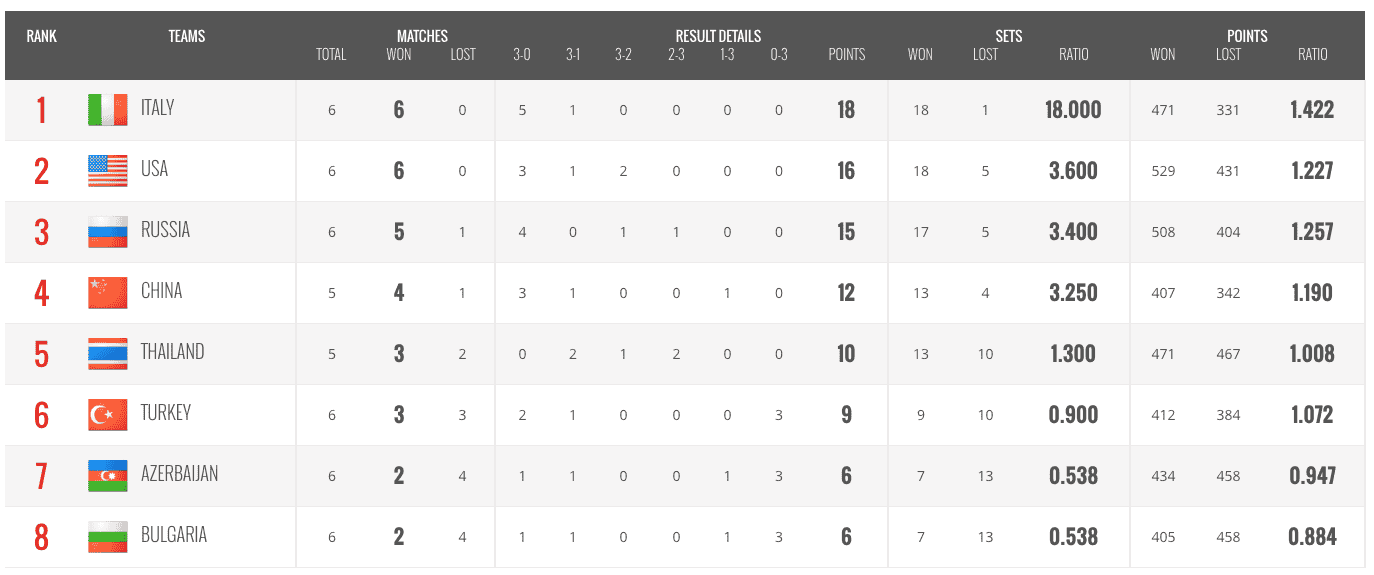Select the 3-0 result column header
Viewport: 1374px width, 575px height.
522,55
